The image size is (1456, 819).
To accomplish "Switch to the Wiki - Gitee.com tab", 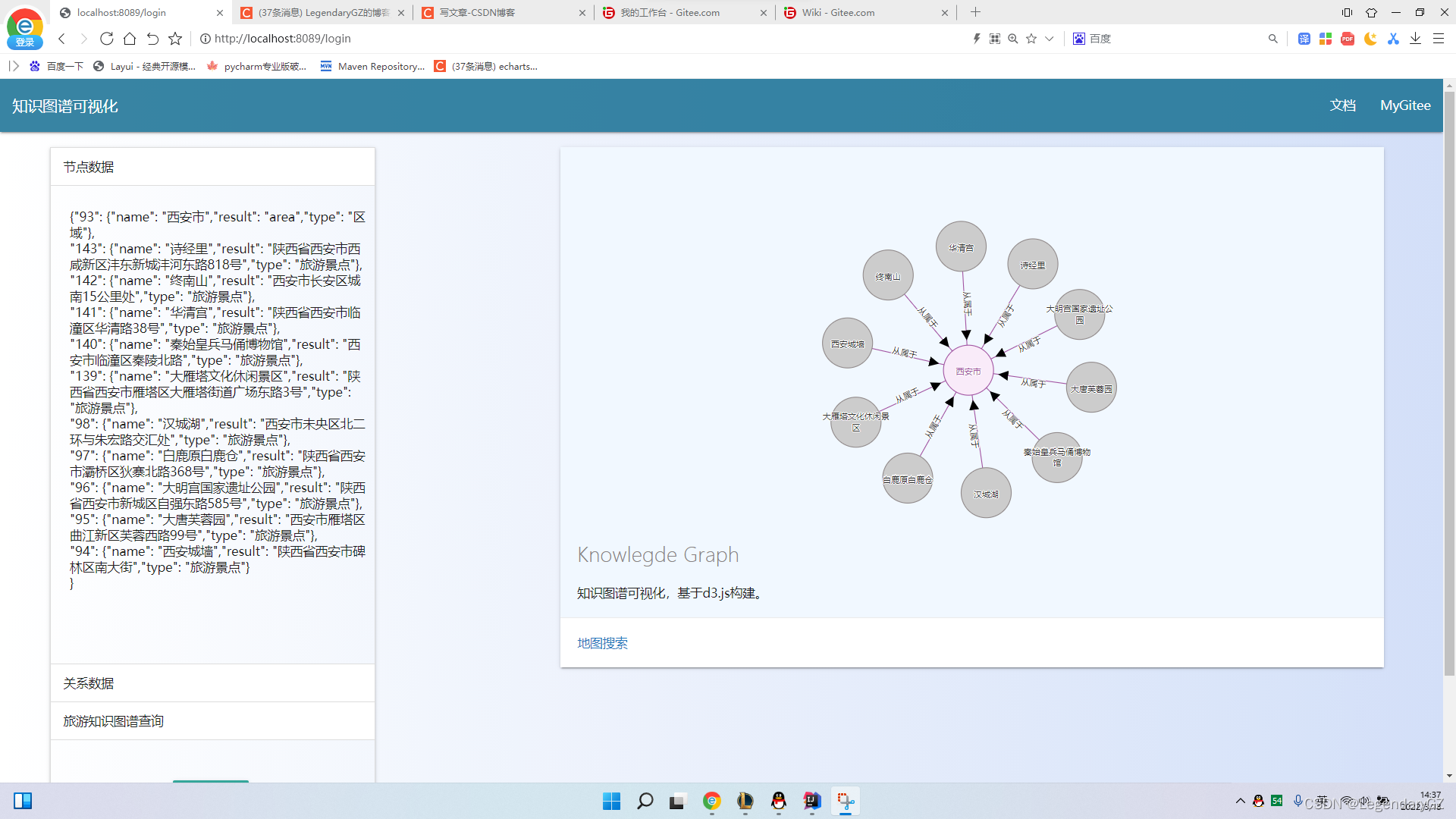I will pyautogui.click(x=866, y=13).
